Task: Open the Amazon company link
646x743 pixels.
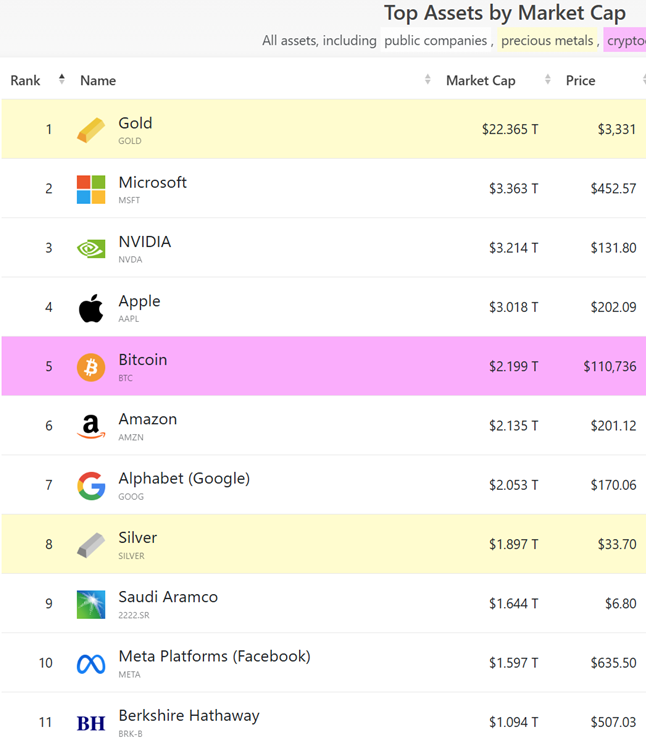Action: click(147, 419)
